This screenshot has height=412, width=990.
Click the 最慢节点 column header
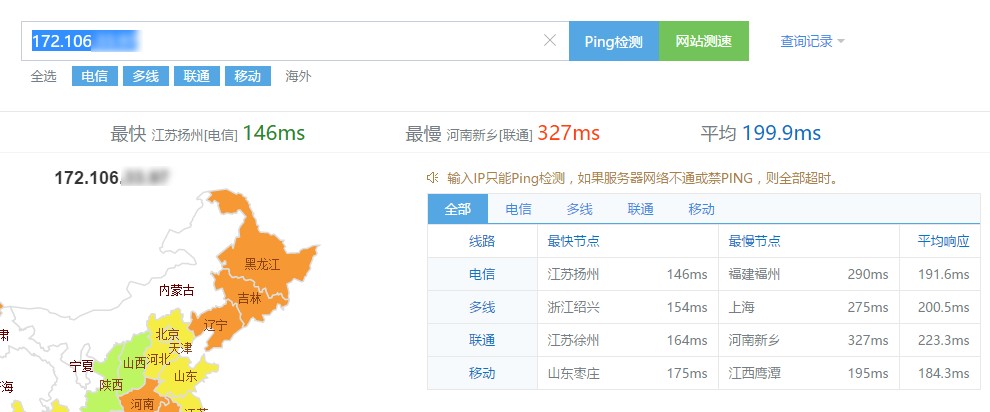(754, 241)
